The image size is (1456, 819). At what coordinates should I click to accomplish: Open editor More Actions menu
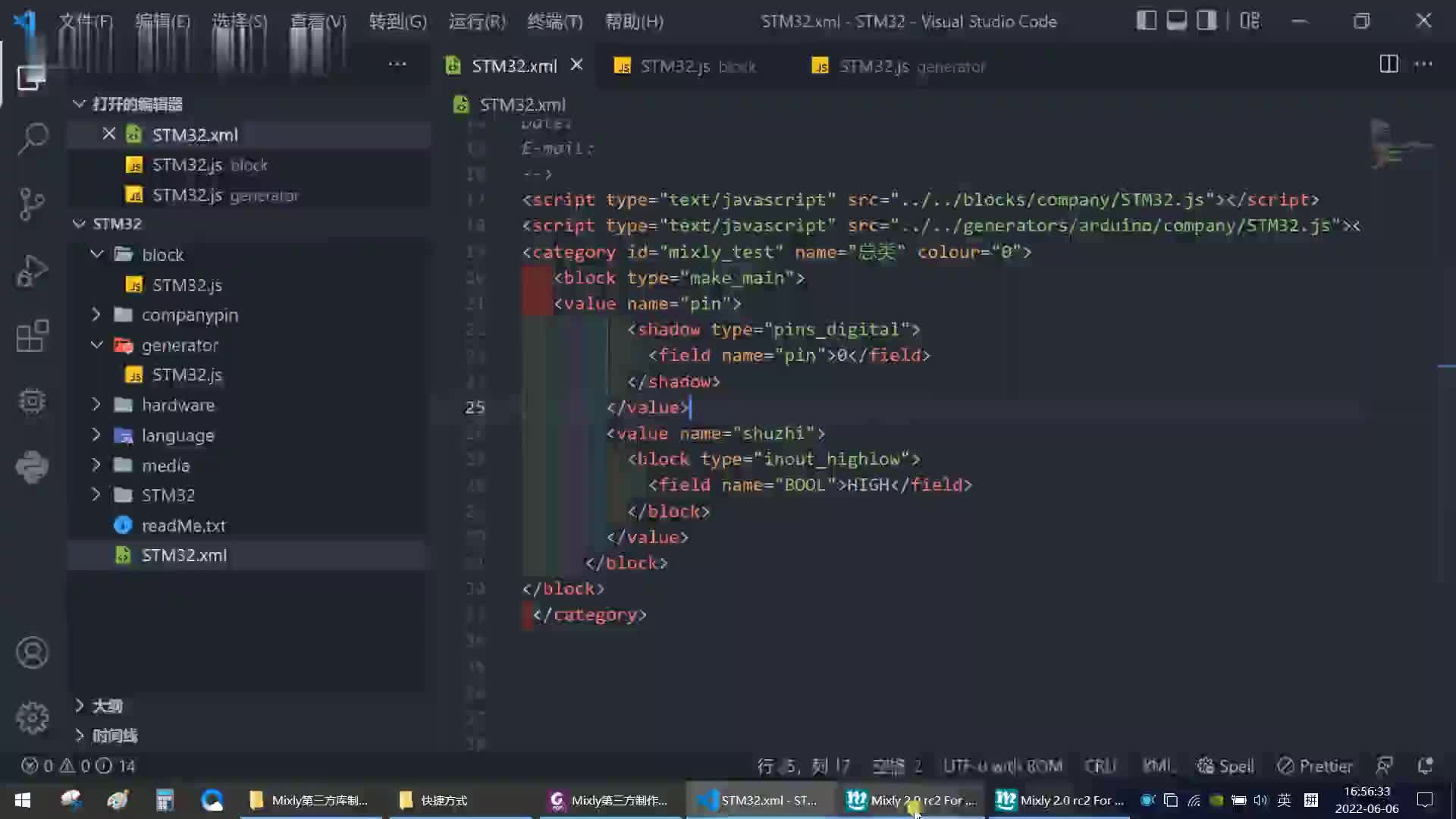click(x=1423, y=64)
